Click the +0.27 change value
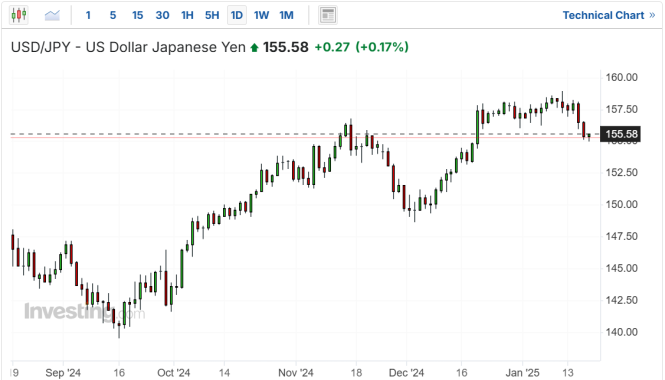The width and height of the screenshot is (665, 380). [332, 47]
